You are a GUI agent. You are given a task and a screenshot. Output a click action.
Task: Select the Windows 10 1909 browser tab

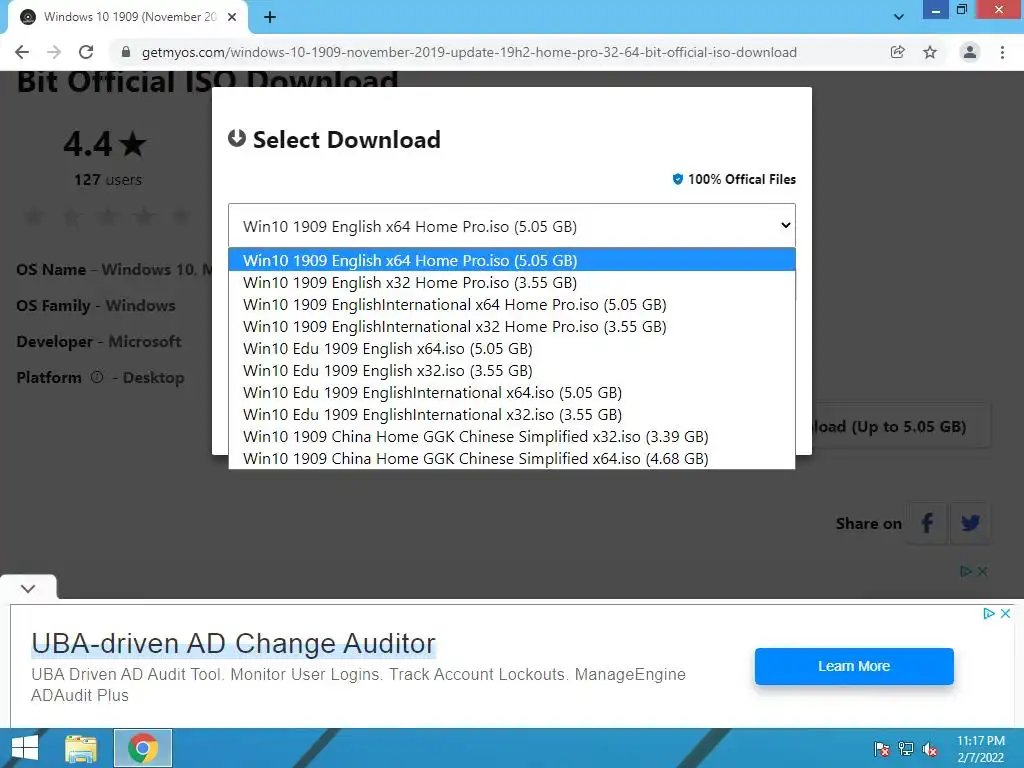tap(128, 17)
